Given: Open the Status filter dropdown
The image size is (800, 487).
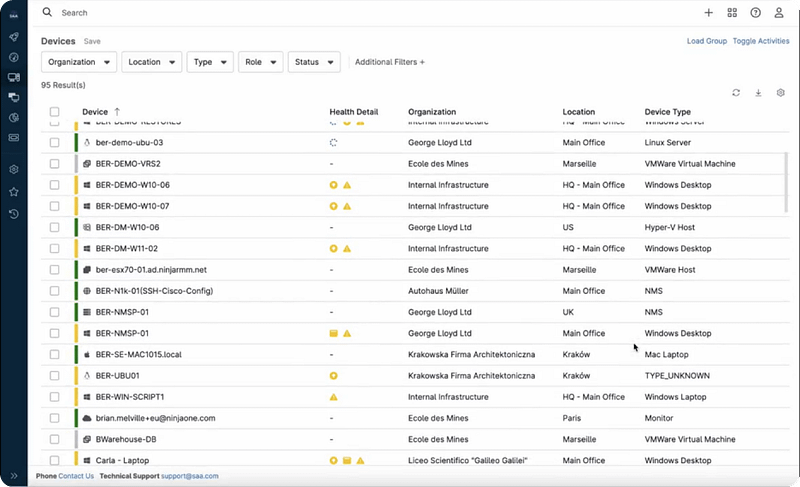Looking at the screenshot, I should click(x=314, y=62).
